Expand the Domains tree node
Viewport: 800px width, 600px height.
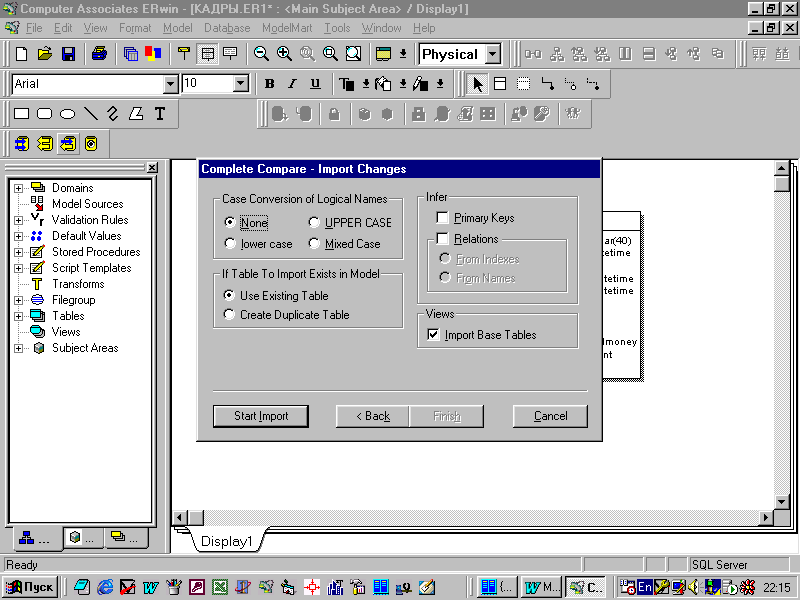[x=18, y=188]
